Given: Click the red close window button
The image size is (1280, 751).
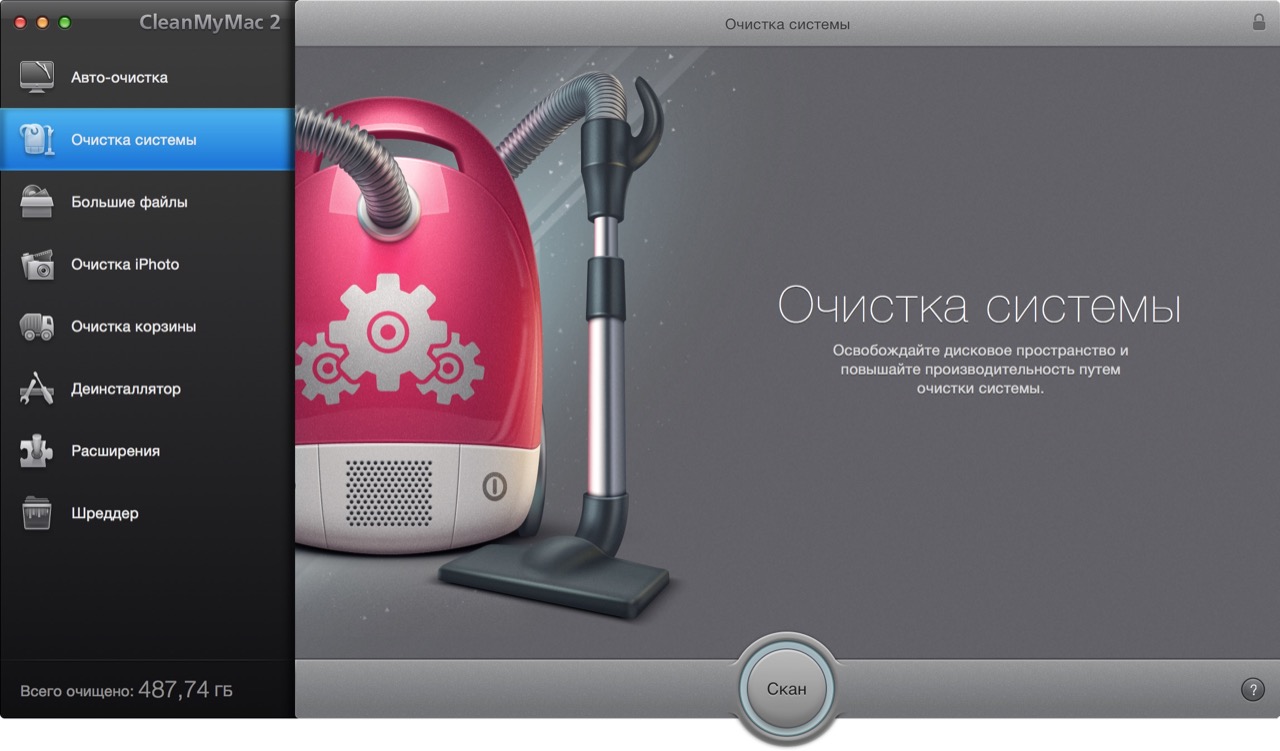Looking at the screenshot, I should (20, 22).
